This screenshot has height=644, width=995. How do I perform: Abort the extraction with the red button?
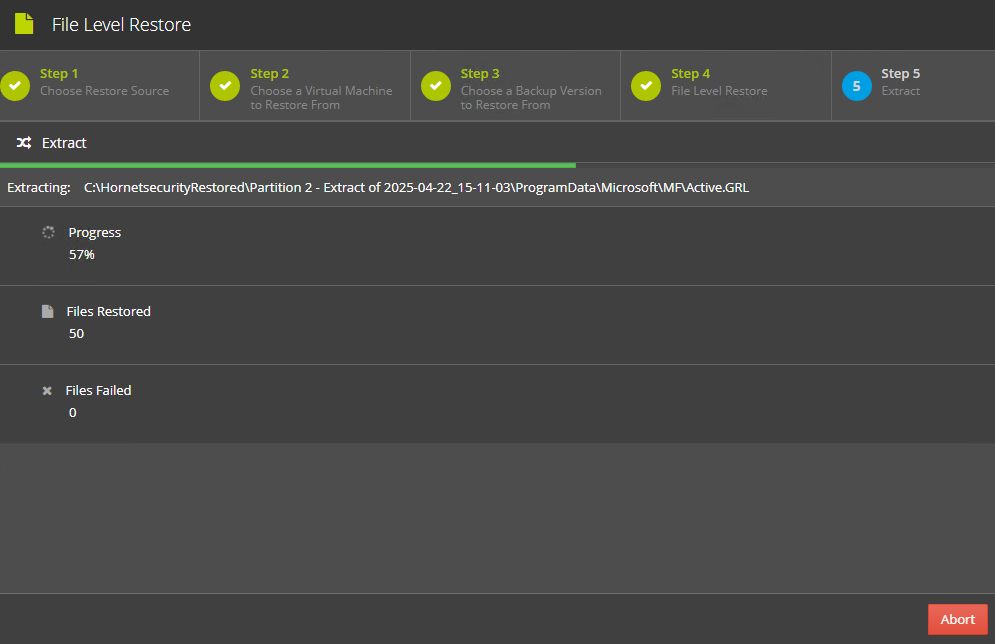pos(958,619)
